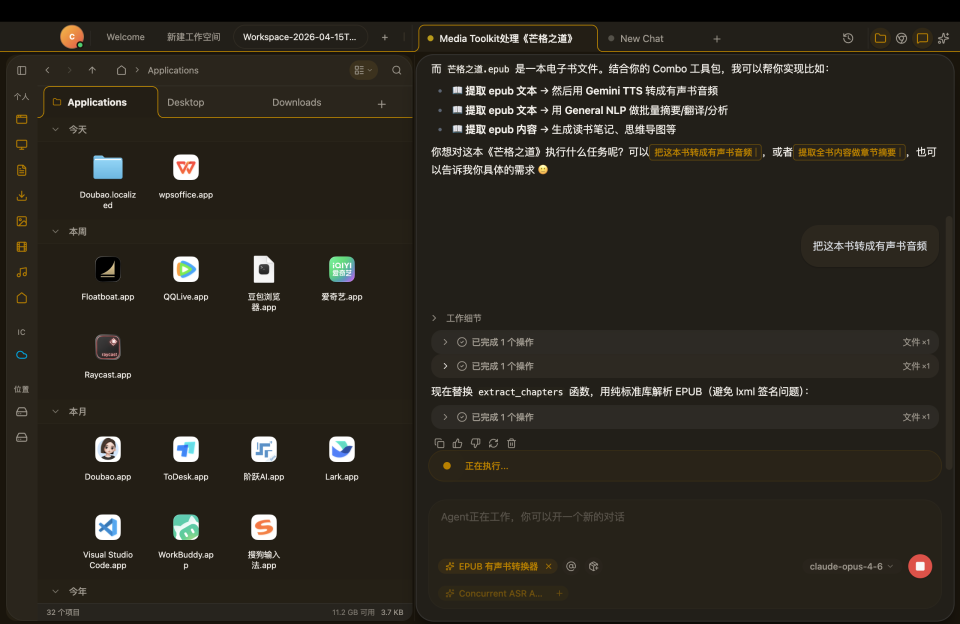
Task: Give the response a thumbs up
Action: point(457,443)
